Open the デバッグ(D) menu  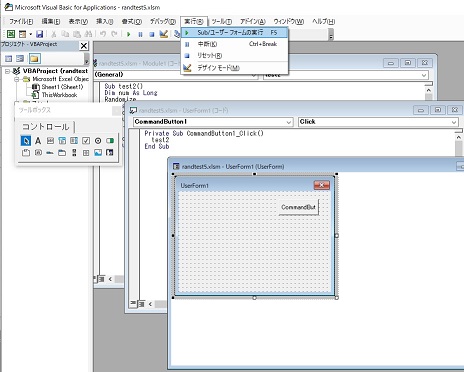coord(163,21)
